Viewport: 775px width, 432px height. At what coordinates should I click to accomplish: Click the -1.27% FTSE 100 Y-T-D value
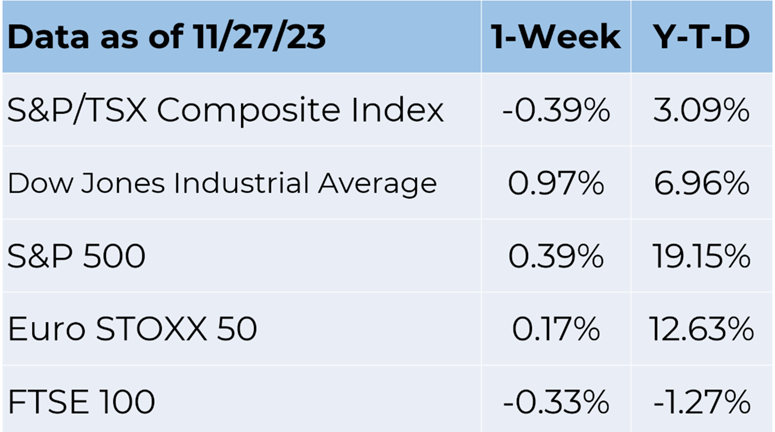pos(701,401)
